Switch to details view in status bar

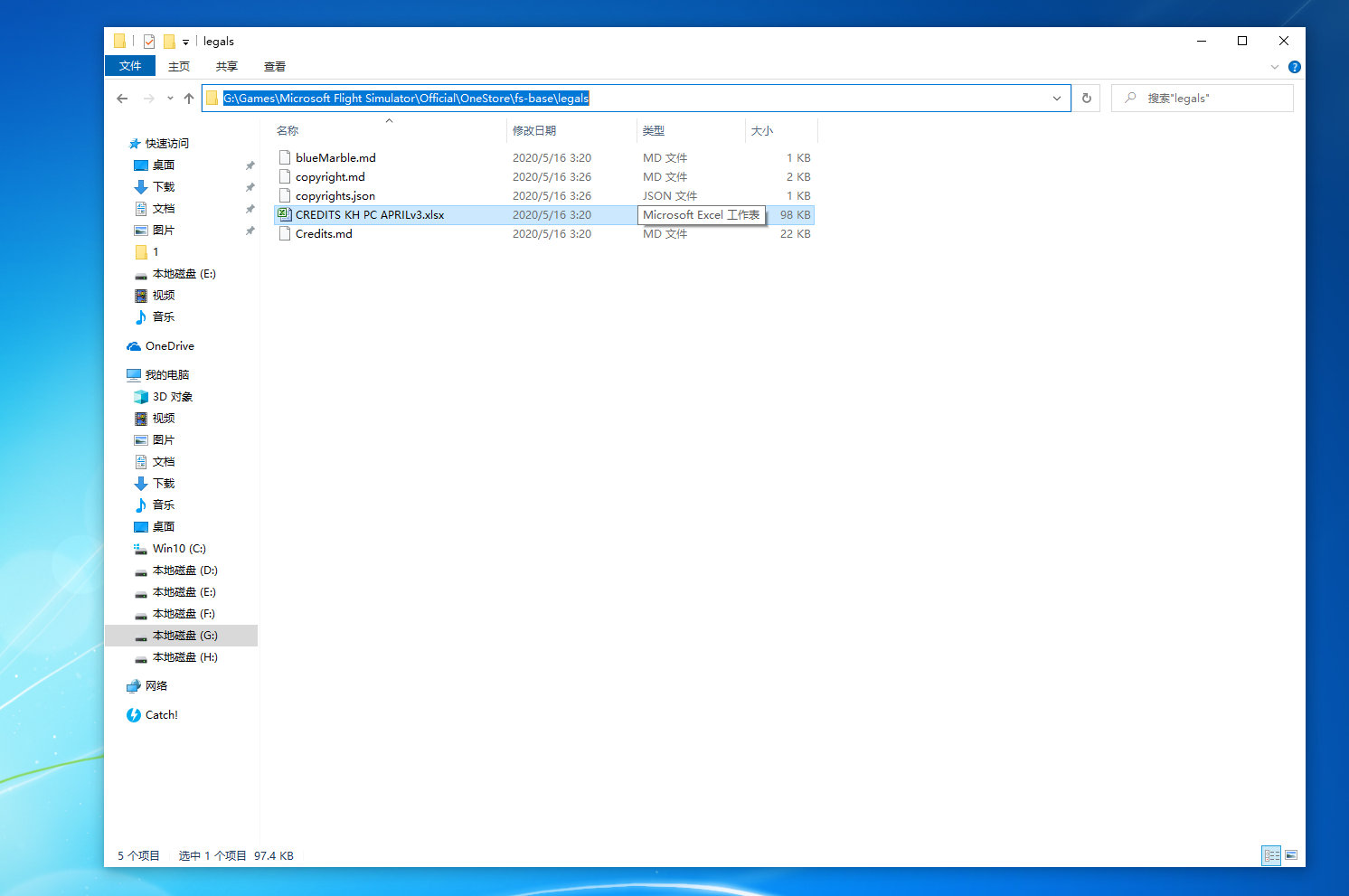[1271, 855]
